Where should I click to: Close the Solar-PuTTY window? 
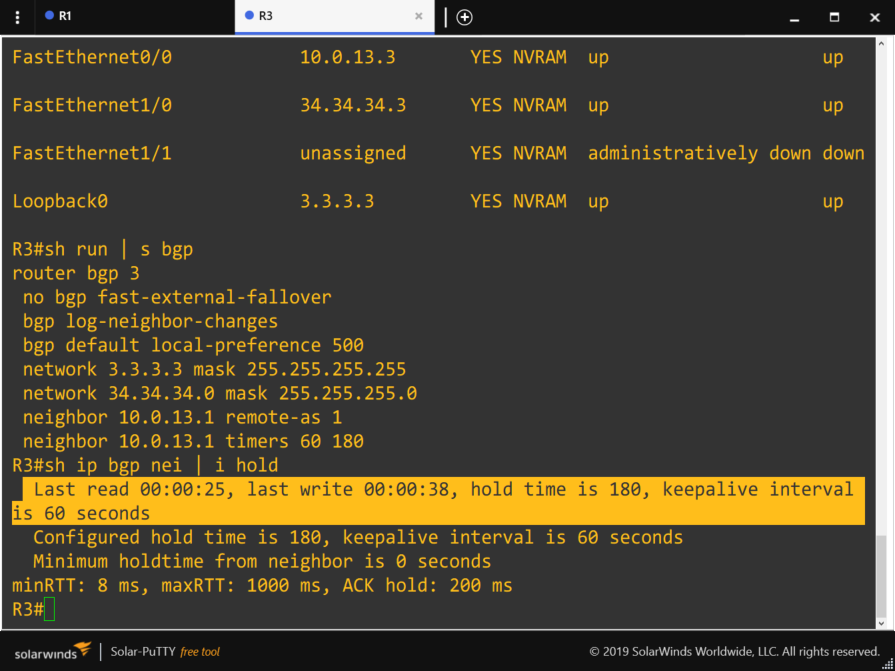click(873, 17)
